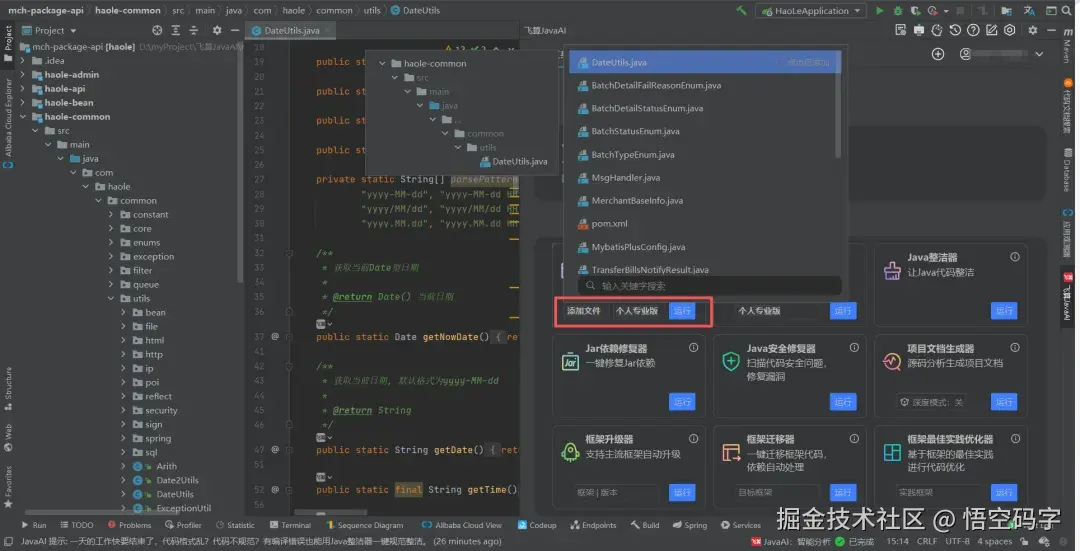Expand the haole-admin module node
This screenshot has height=551, width=1080.
tap(23, 74)
